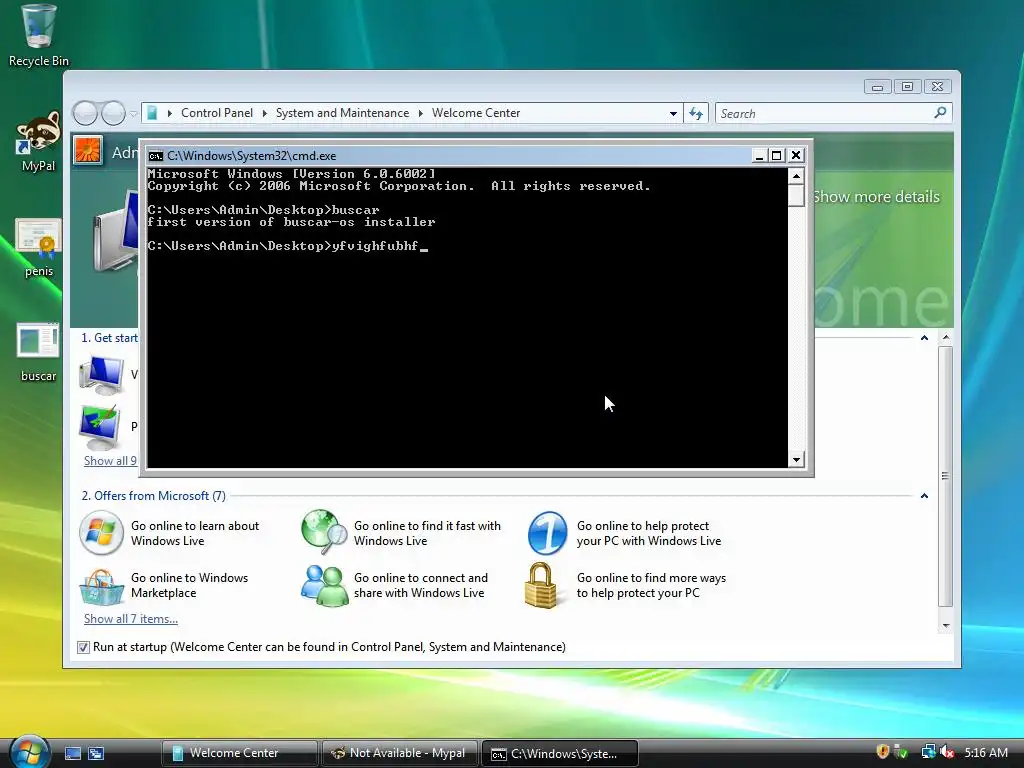
Task: Click Show more details link
Action: click(876, 197)
